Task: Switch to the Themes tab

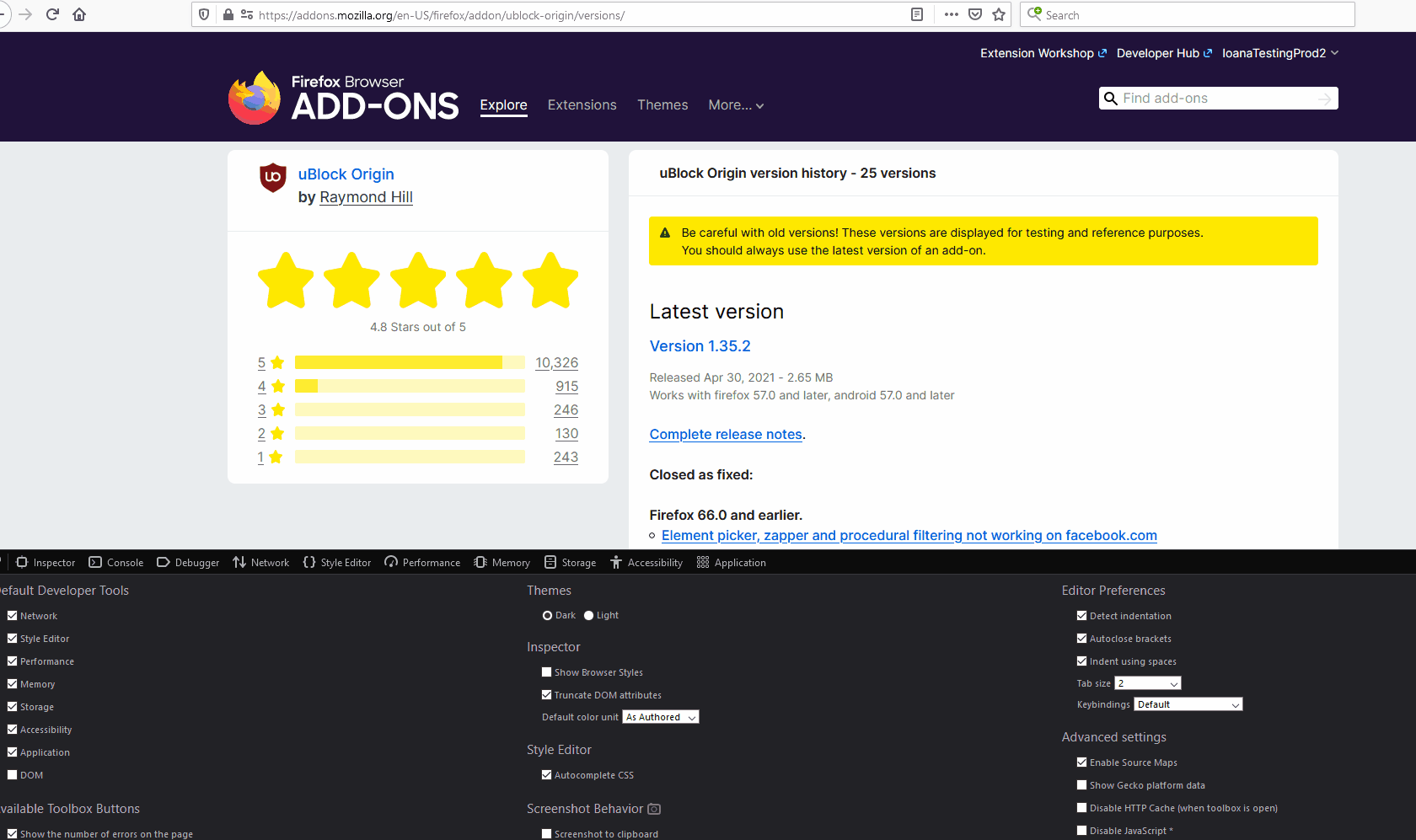Action: click(x=662, y=104)
